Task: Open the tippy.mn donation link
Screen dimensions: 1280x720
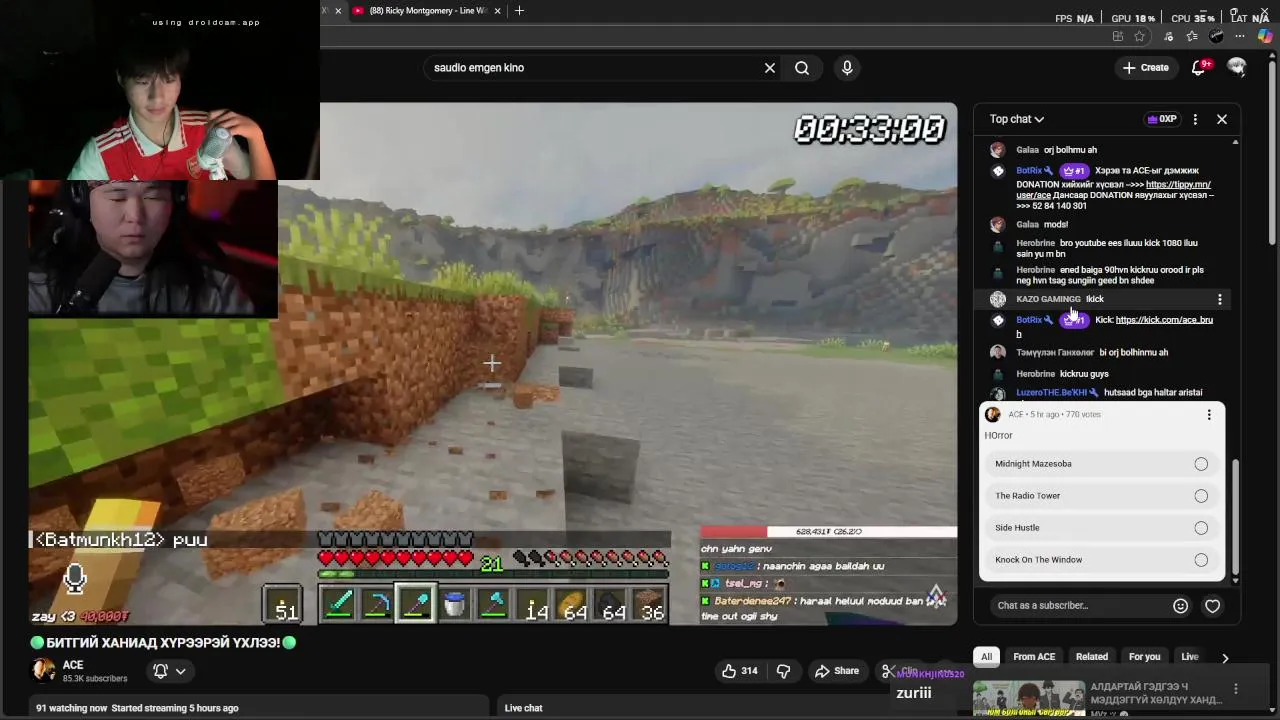Action: tap(1178, 184)
